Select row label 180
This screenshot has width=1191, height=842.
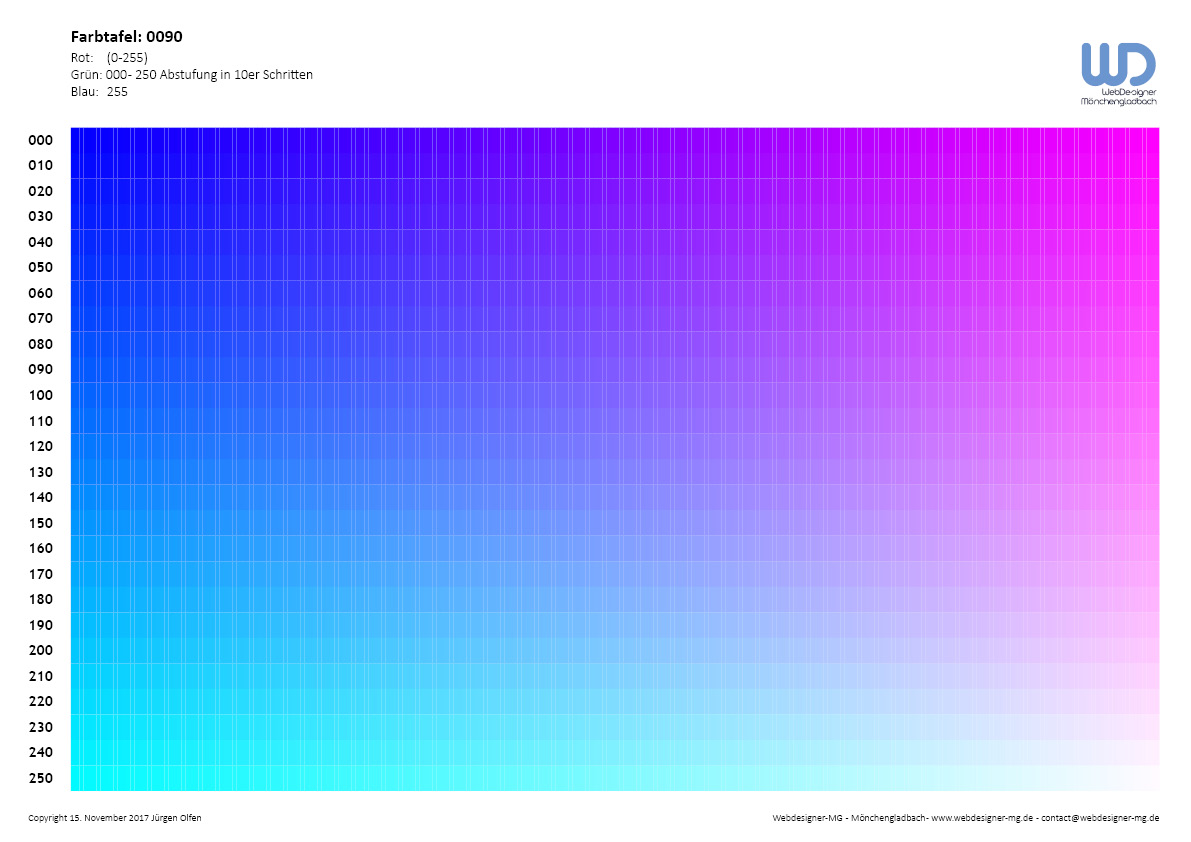[x=40, y=599]
